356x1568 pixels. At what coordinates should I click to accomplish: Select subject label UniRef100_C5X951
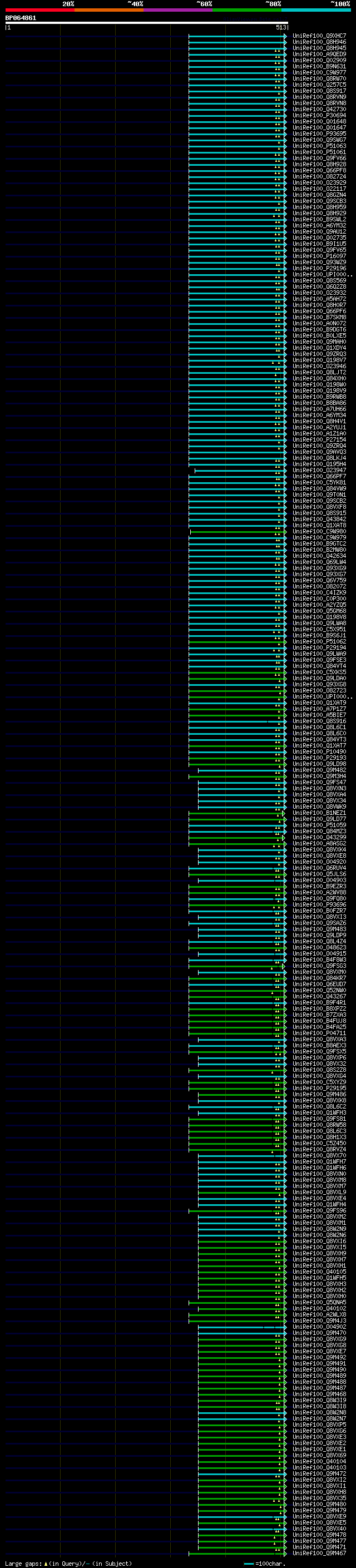tap(319, 630)
